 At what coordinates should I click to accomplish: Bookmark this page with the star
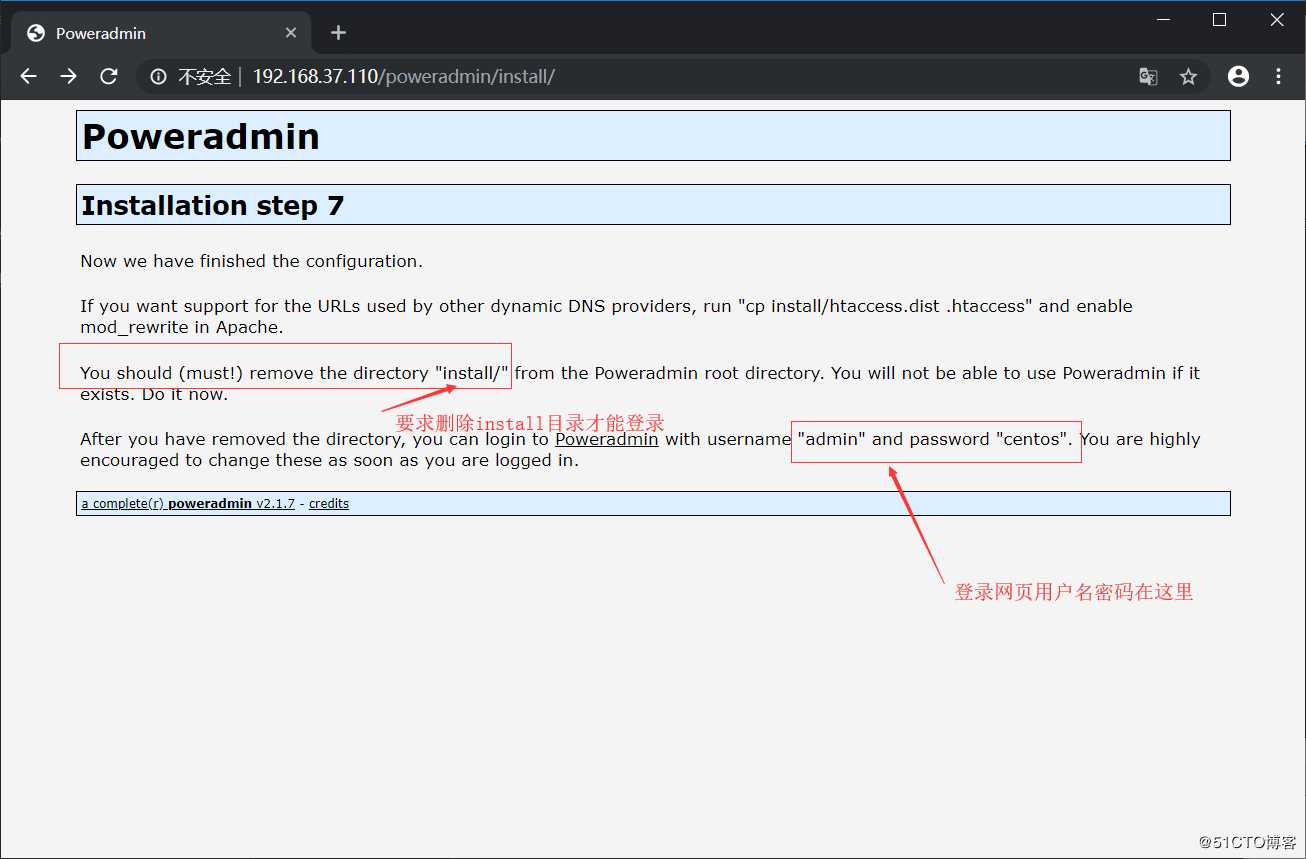[x=1188, y=76]
